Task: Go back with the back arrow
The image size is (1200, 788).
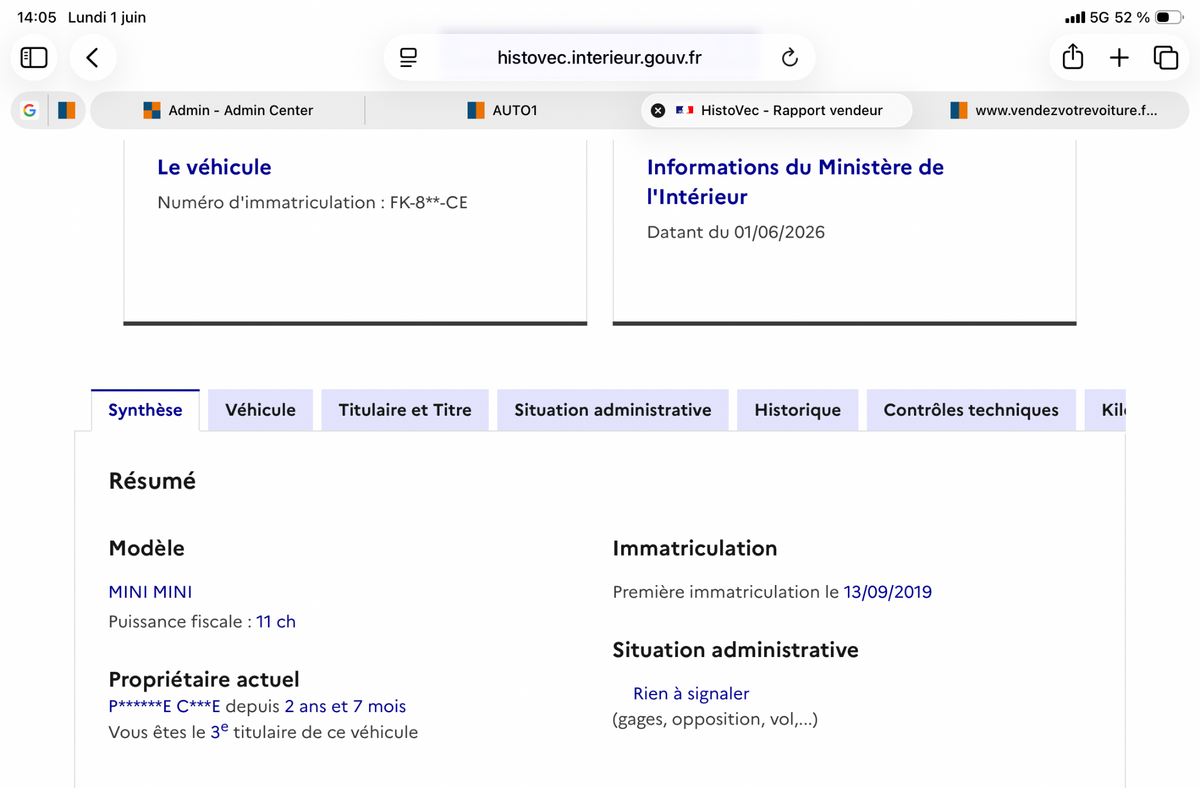Action: [x=92, y=58]
